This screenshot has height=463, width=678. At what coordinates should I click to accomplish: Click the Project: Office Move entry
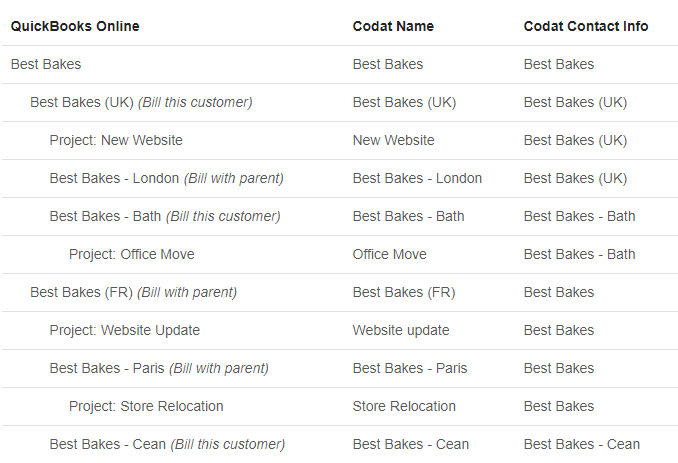[x=131, y=254]
